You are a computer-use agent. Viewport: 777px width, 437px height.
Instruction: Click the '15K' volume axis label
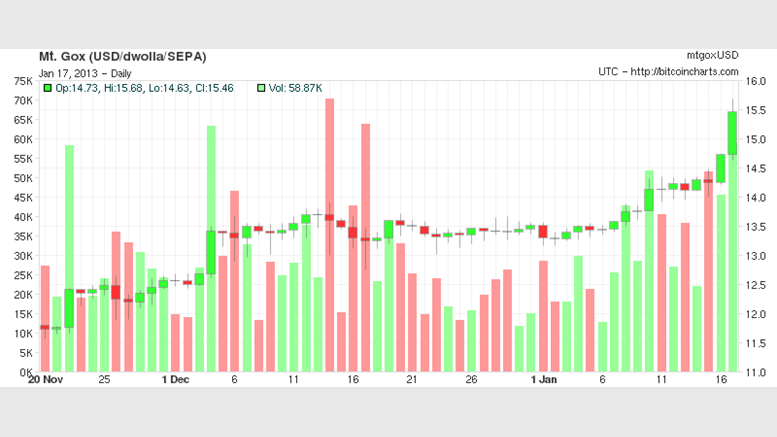point(23,314)
